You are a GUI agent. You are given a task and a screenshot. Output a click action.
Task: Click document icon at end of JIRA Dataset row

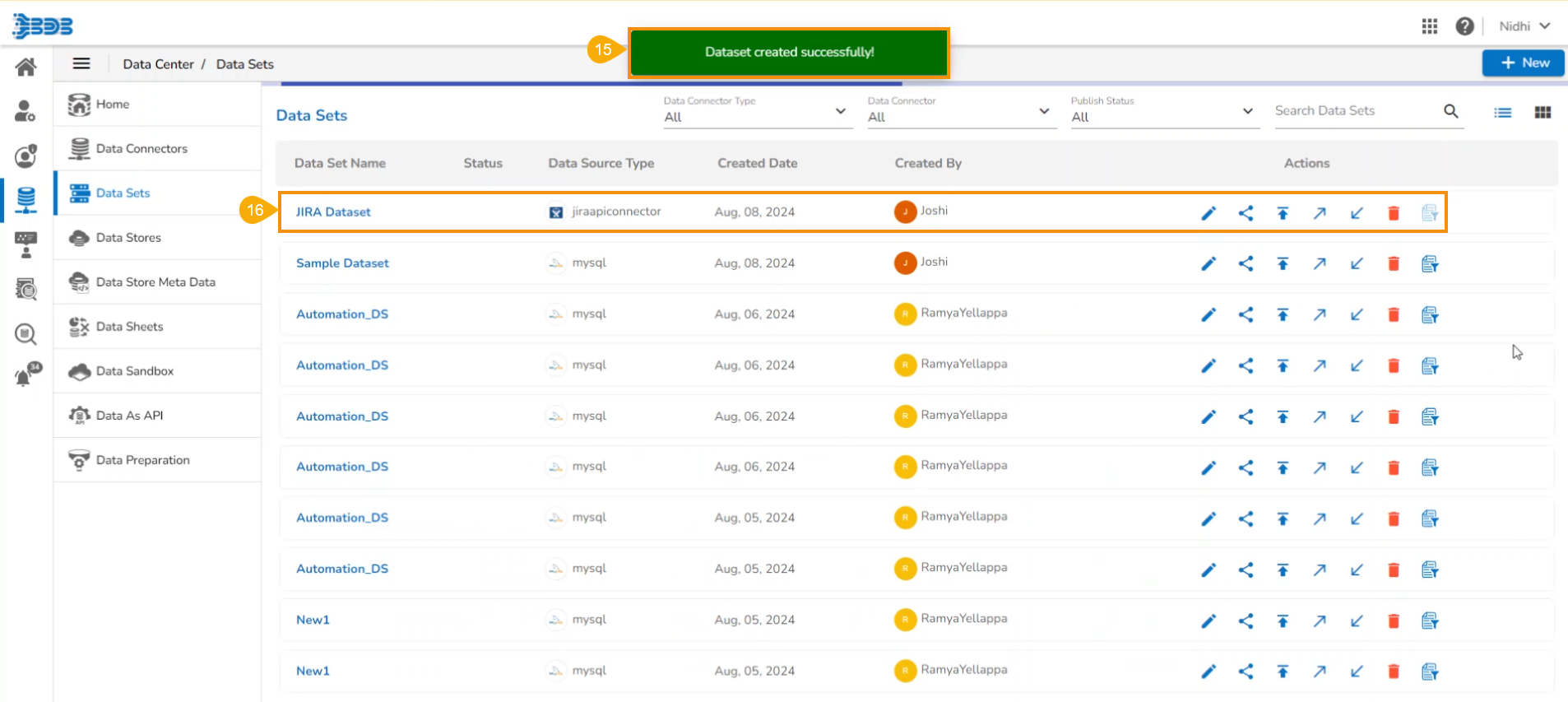[x=1430, y=213]
